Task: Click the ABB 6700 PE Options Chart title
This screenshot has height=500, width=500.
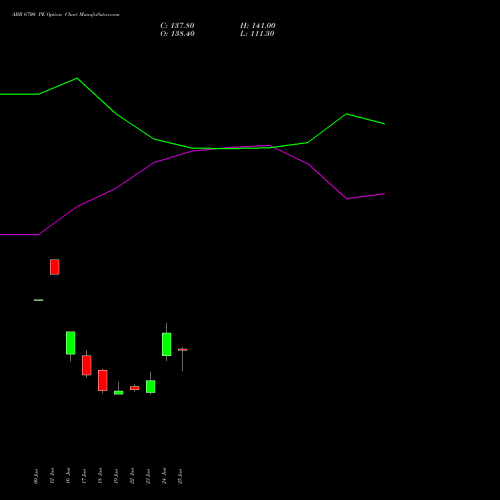Action: click(66, 15)
